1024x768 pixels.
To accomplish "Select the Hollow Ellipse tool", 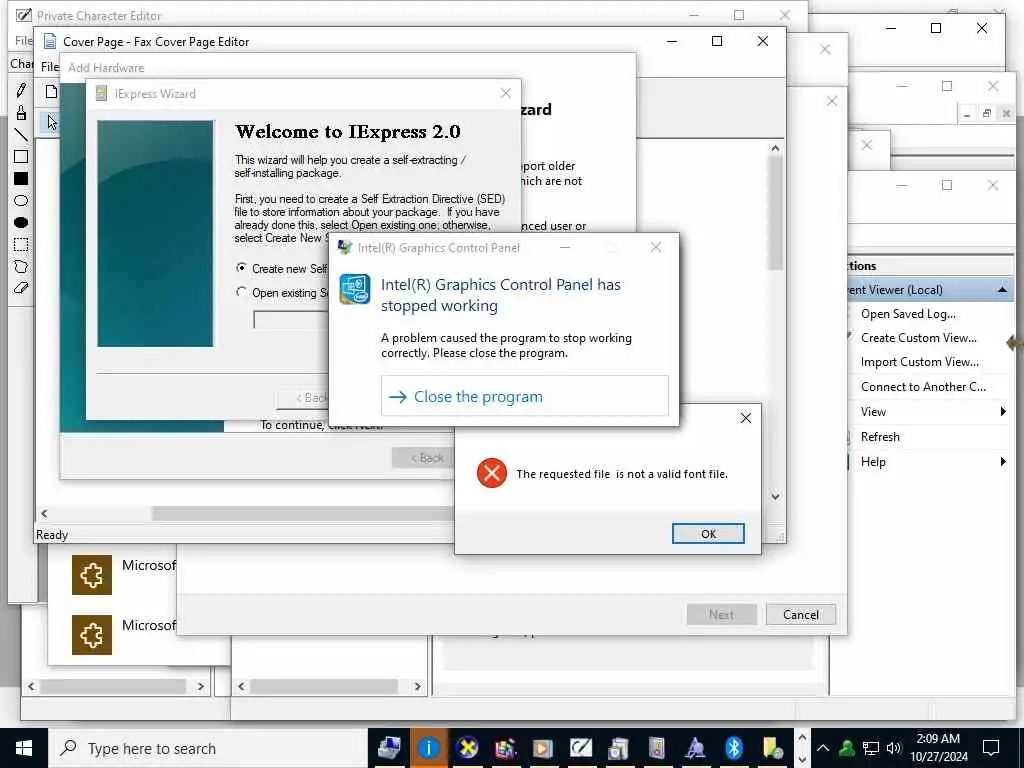I will 21,200.
